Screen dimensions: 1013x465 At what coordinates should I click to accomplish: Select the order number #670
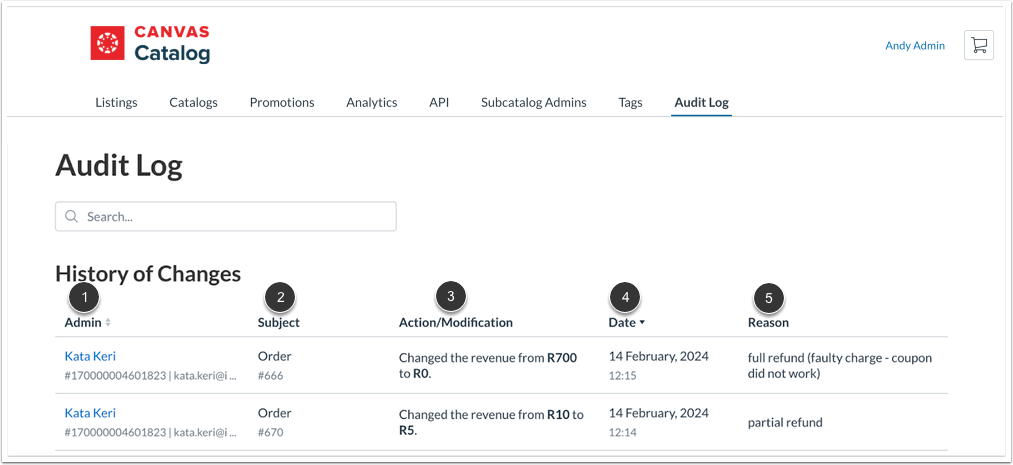tap(270, 432)
